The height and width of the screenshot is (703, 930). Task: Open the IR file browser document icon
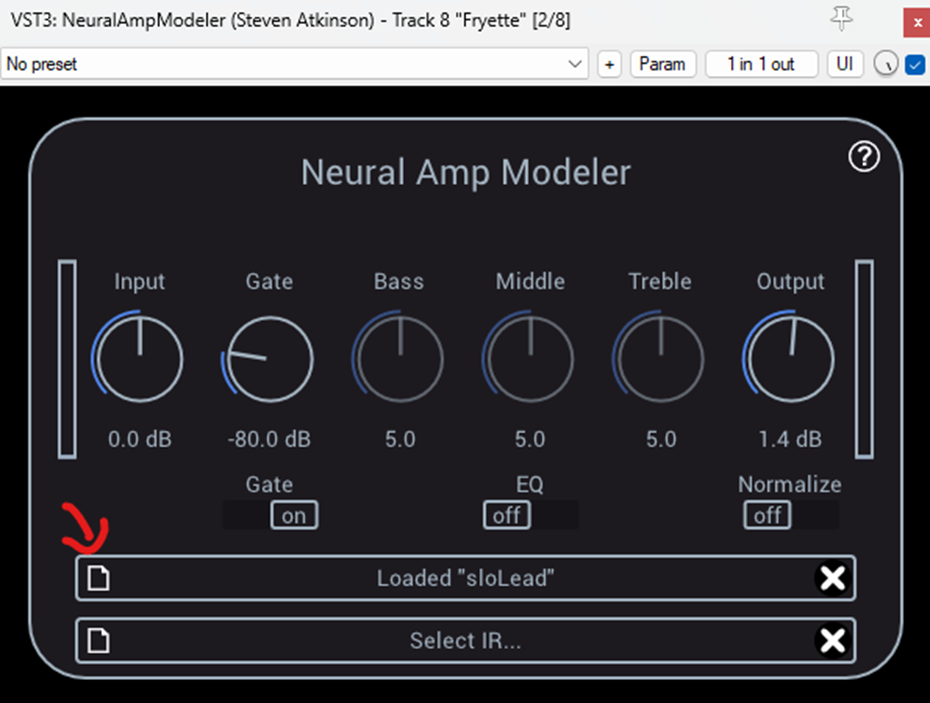[x=97, y=641]
